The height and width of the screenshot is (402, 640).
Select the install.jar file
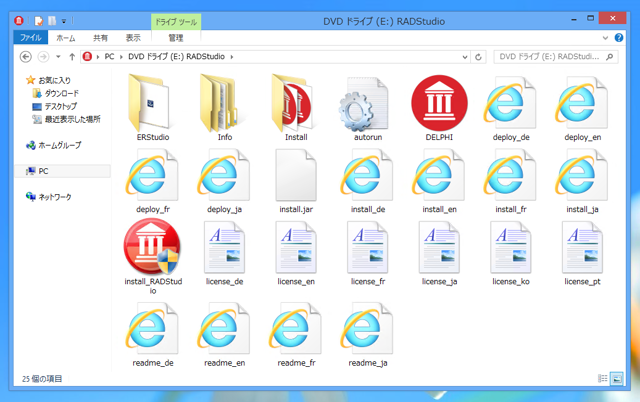point(296,180)
